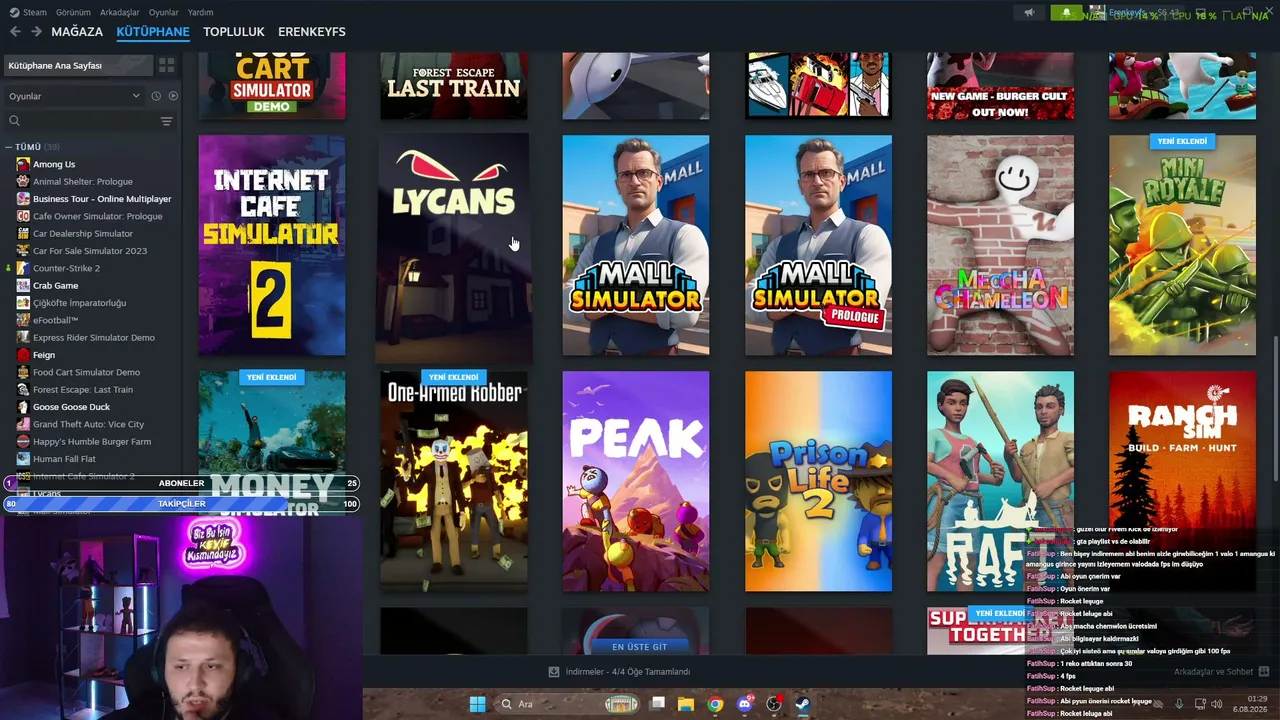Click the Express Rider Simulator Demo icon
This screenshot has height=720, width=1280.
[23, 337]
